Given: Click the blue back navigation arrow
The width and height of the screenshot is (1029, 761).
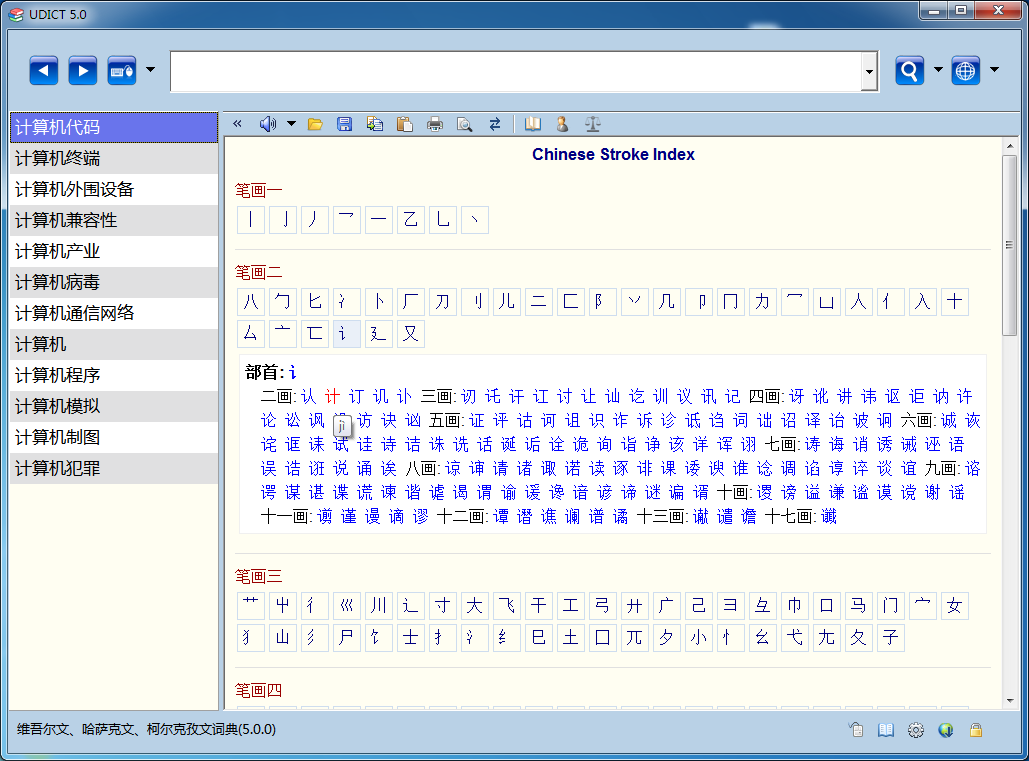Looking at the screenshot, I should [44, 71].
